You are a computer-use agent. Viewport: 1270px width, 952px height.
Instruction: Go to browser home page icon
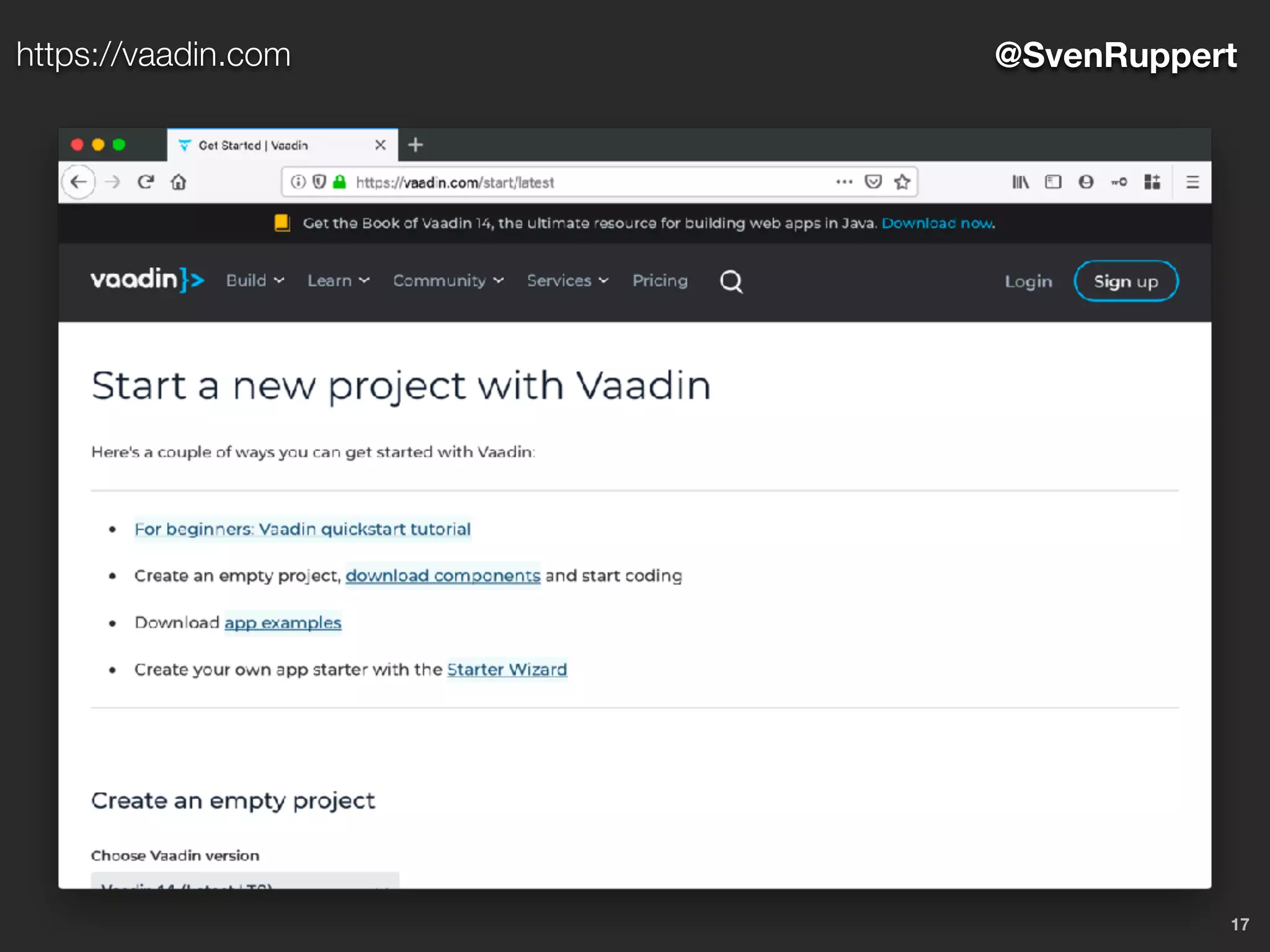(x=179, y=182)
